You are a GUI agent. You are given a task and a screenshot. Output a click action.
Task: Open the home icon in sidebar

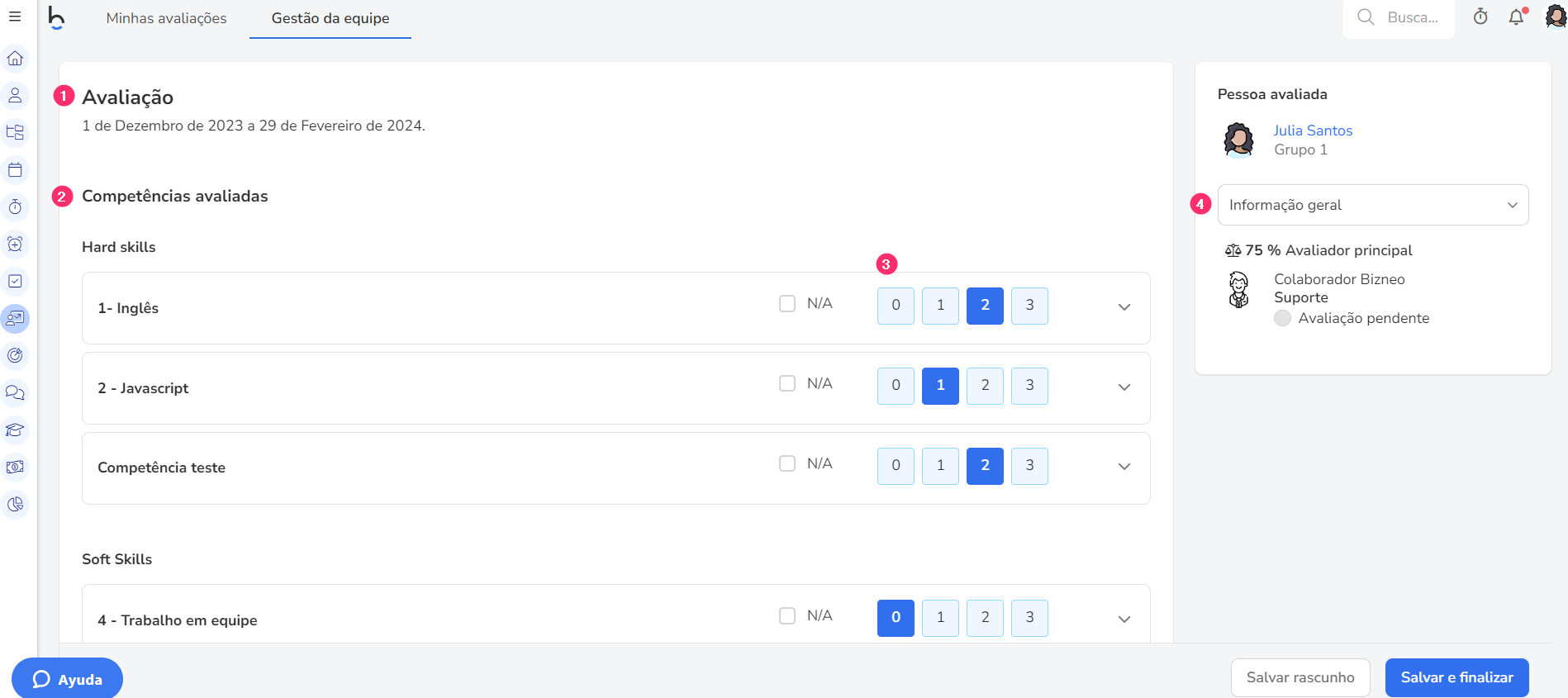click(x=15, y=59)
